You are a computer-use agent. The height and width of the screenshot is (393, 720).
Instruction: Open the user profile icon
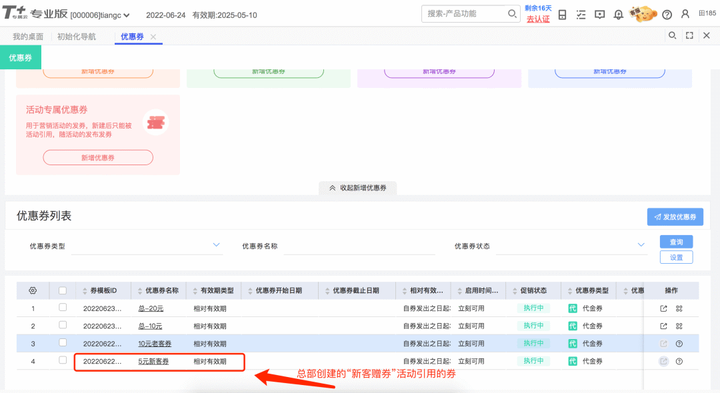[685, 14]
